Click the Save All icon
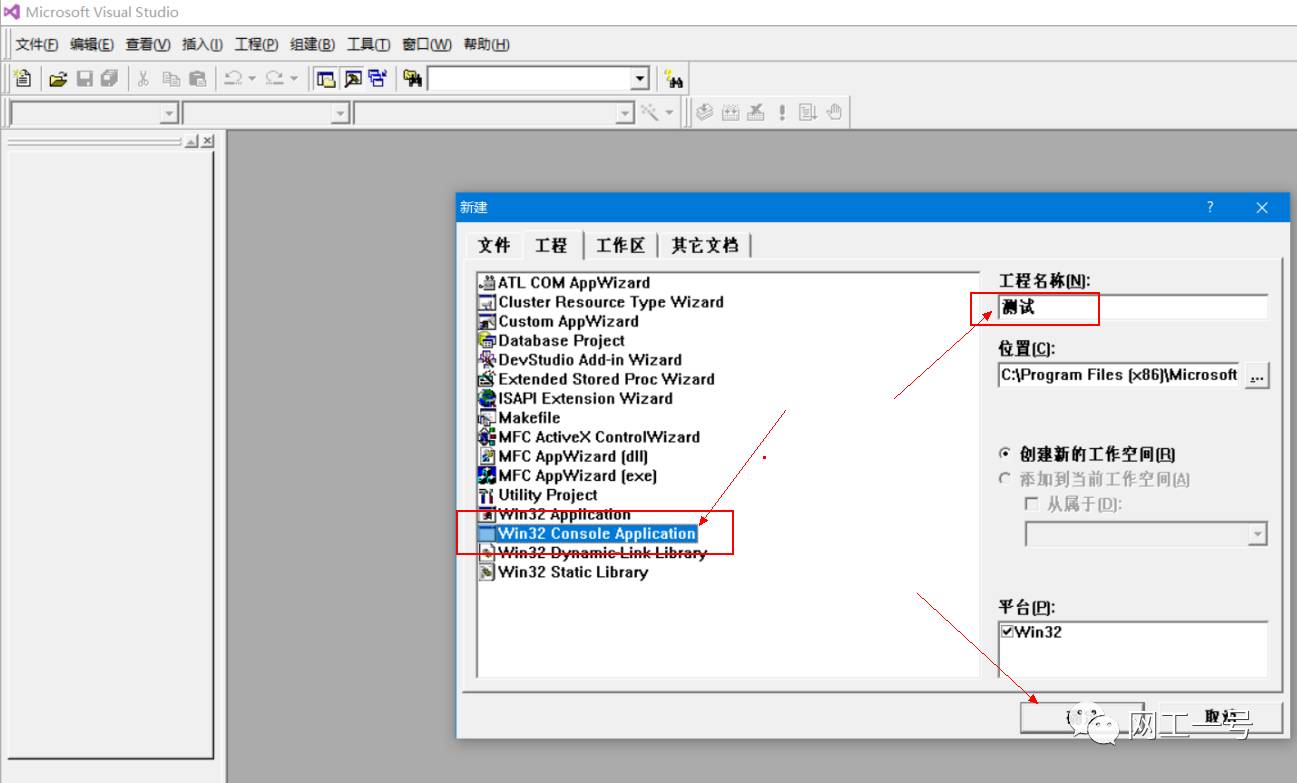Screen dimensions: 1297x783 [110, 79]
